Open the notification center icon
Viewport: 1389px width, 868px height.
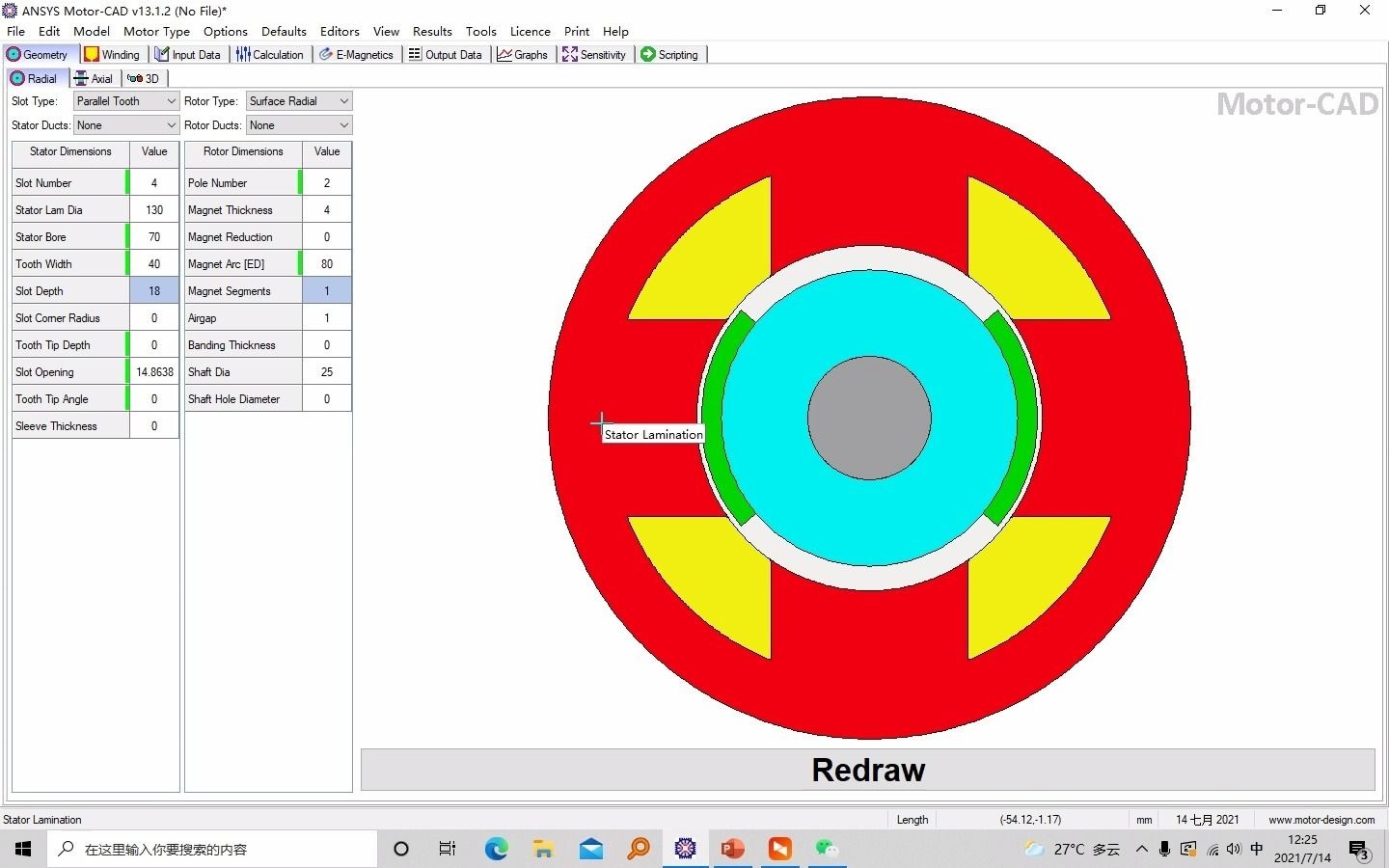pos(1359,850)
